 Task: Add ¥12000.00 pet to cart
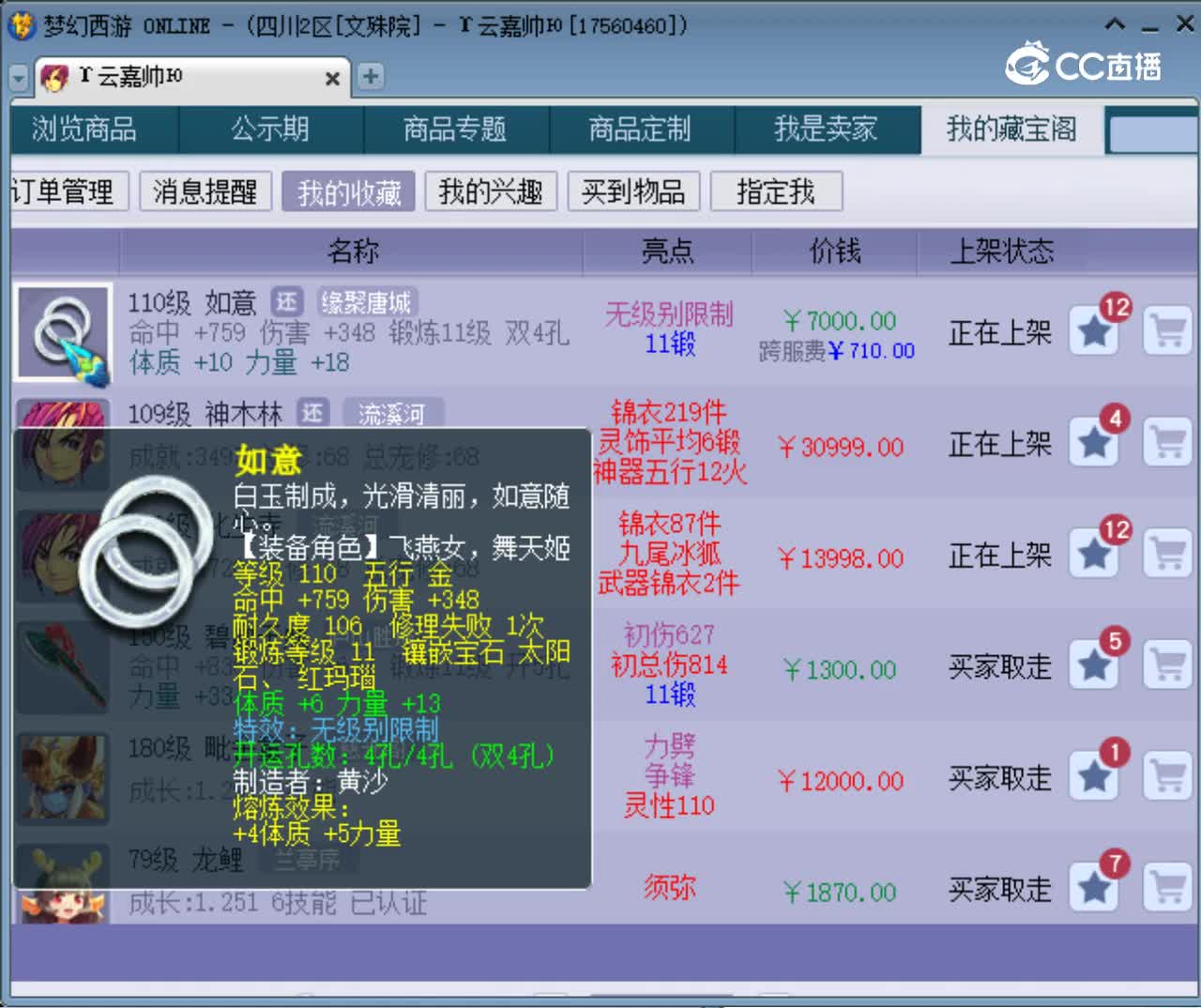pos(1167,777)
